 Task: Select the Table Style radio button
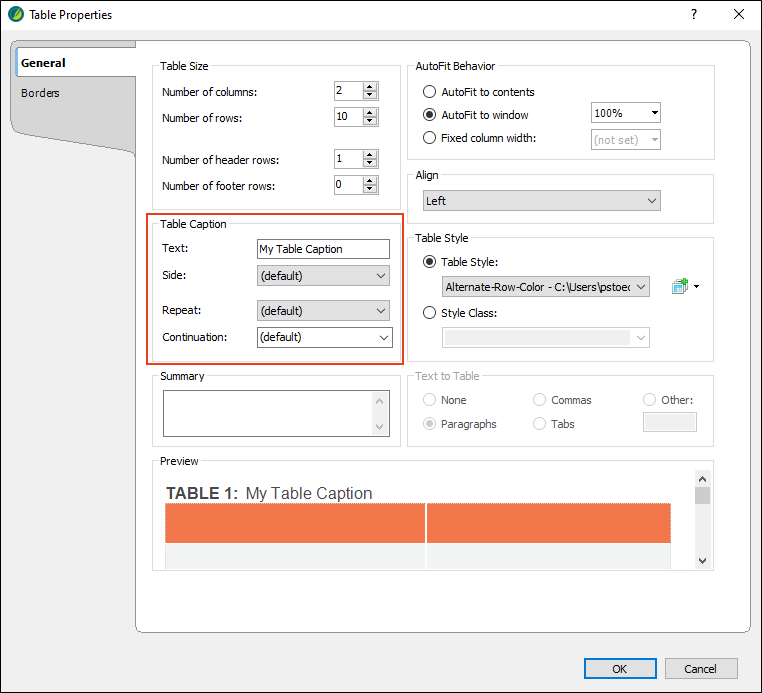pyautogui.click(x=429, y=262)
